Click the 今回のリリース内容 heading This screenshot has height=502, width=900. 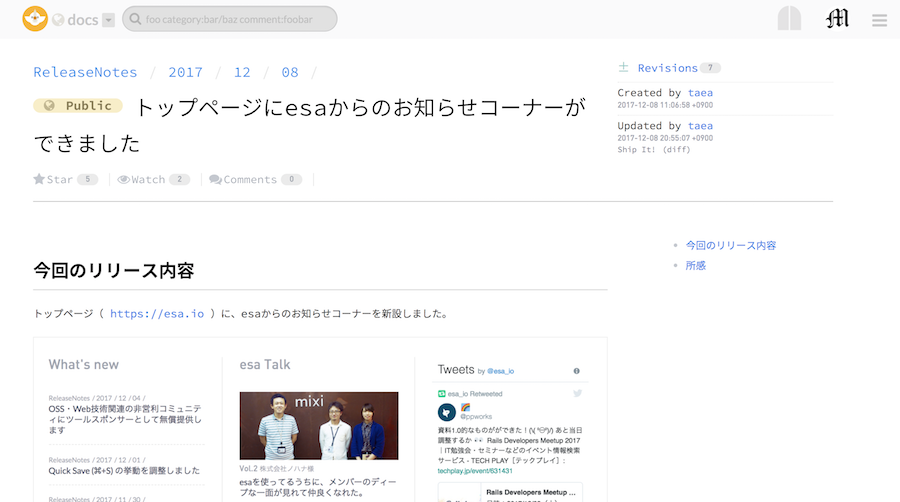114,270
